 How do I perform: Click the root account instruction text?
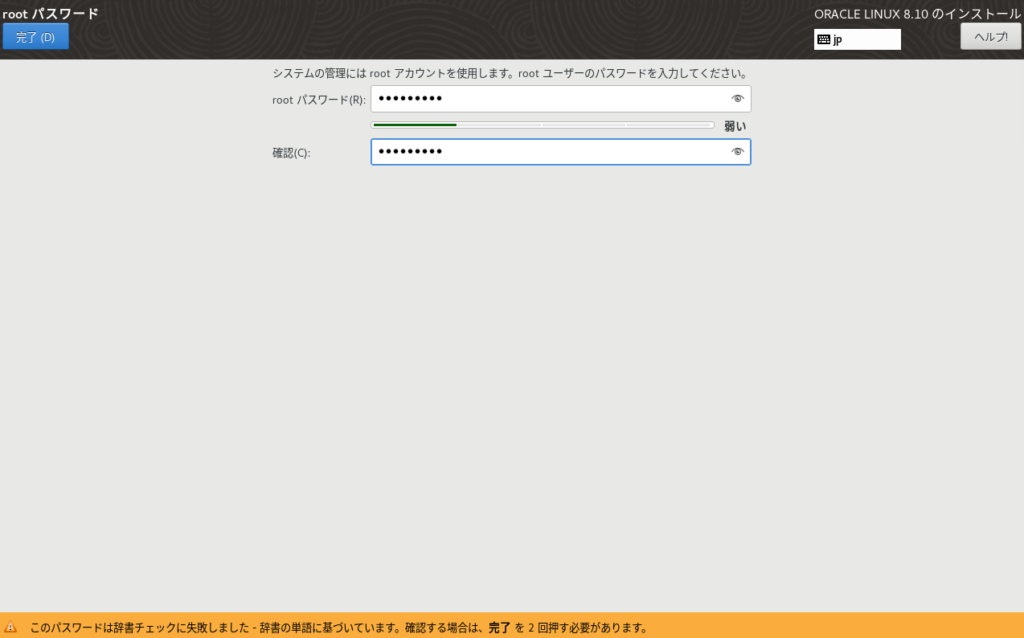510,74
